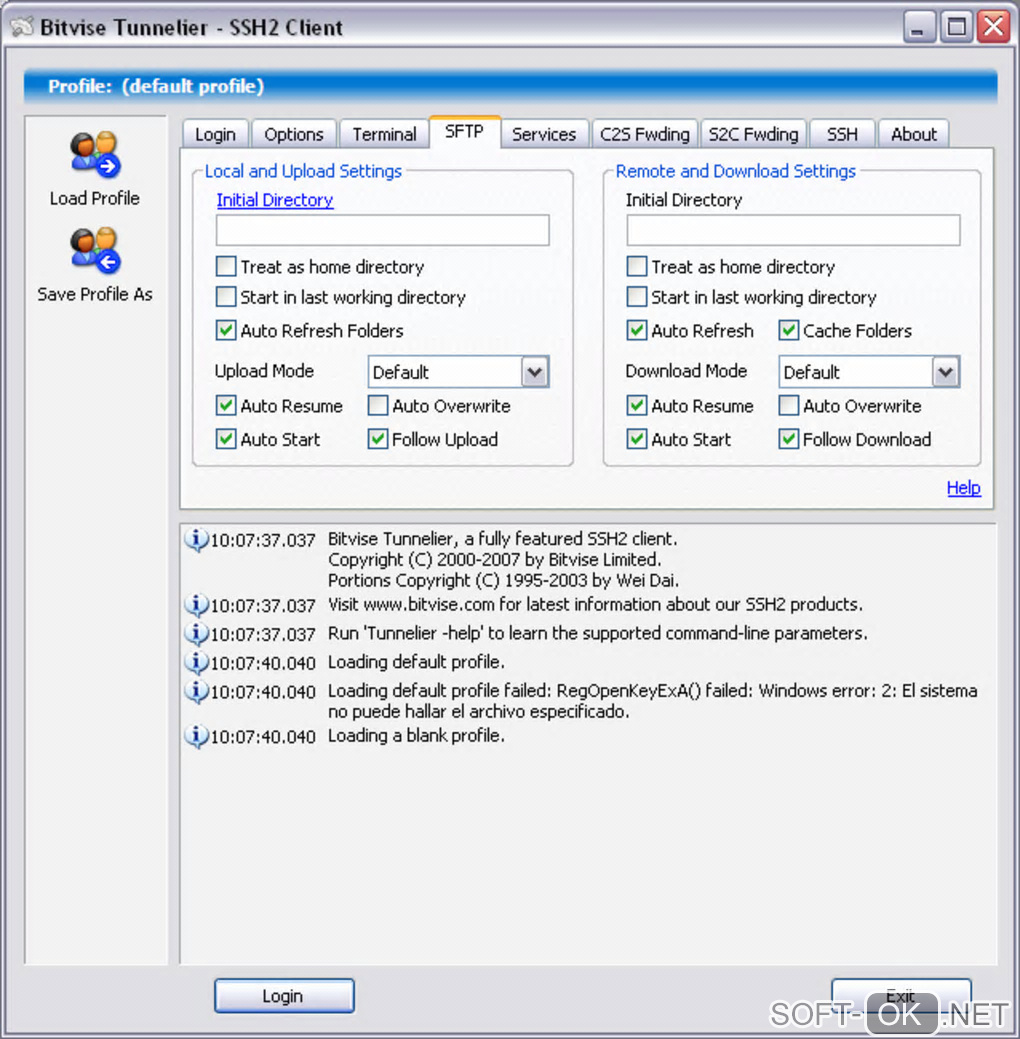Enable local Start in last working directory
The height and width of the screenshot is (1039, 1020).
(226, 296)
